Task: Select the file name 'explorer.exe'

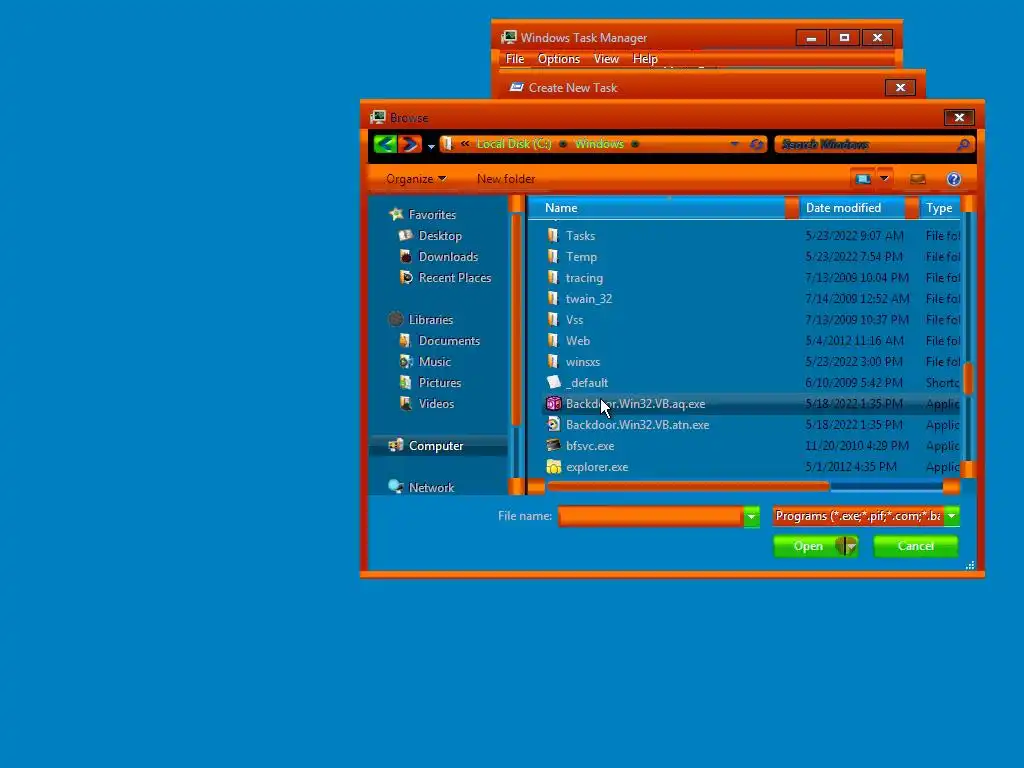Action: pos(597,467)
